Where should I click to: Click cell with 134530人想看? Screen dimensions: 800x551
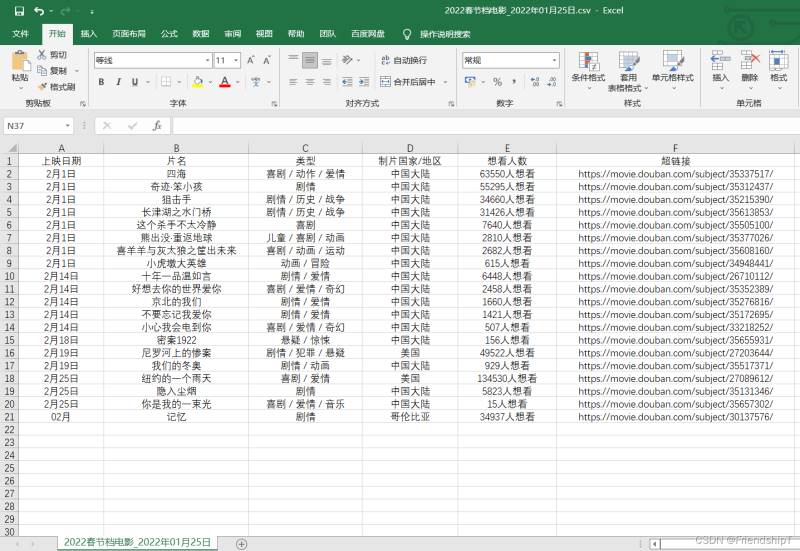click(507, 379)
